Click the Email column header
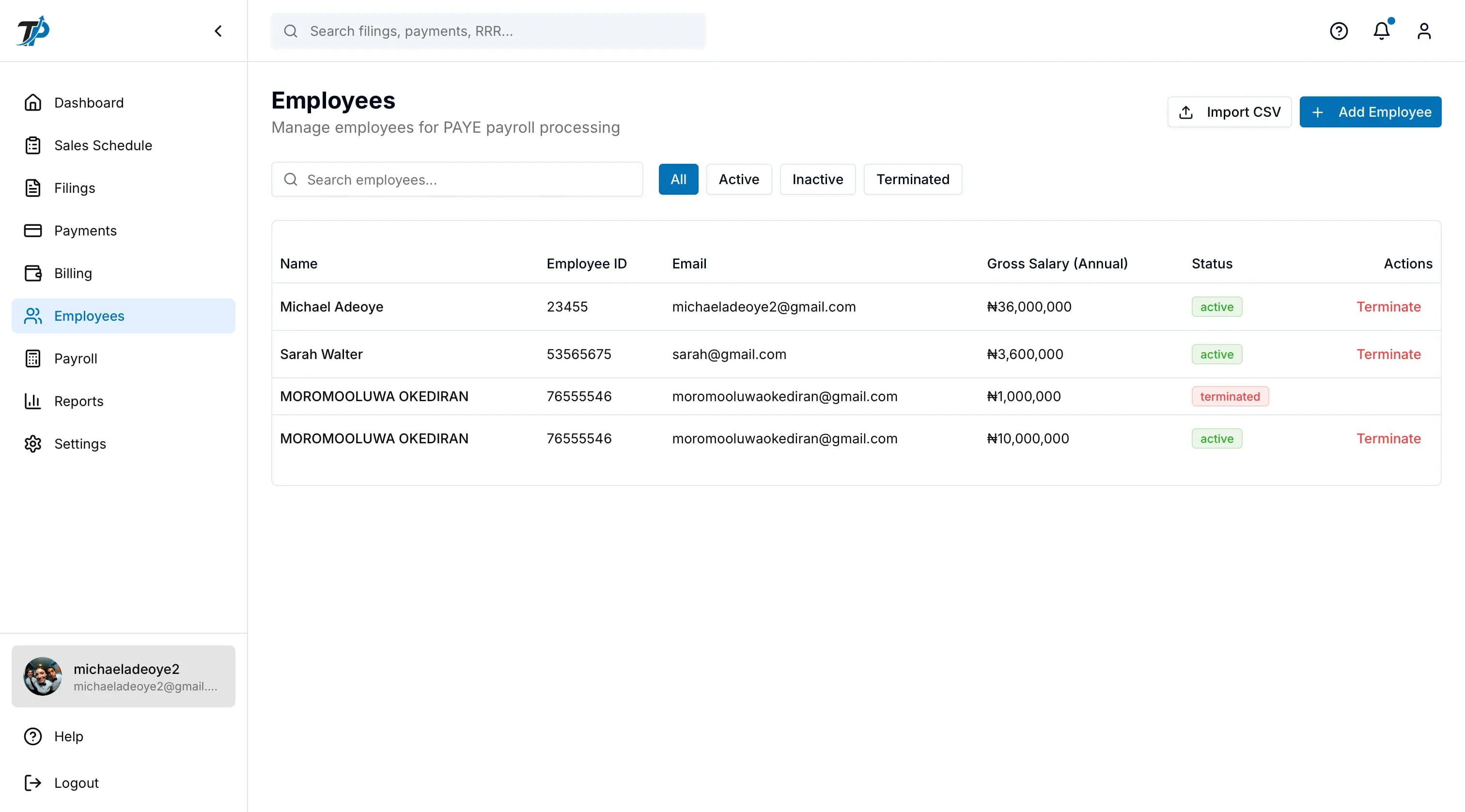1465x812 pixels. coord(689,263)
